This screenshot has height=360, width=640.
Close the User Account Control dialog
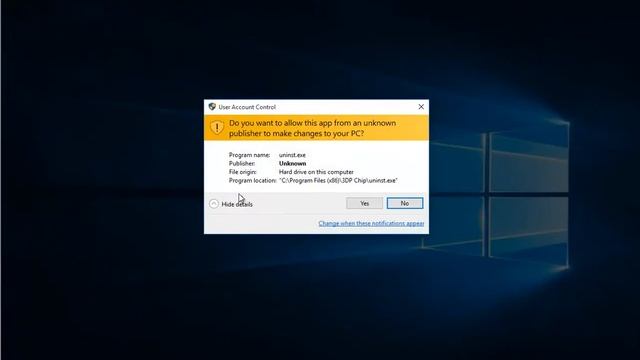[x=421, y=107]
